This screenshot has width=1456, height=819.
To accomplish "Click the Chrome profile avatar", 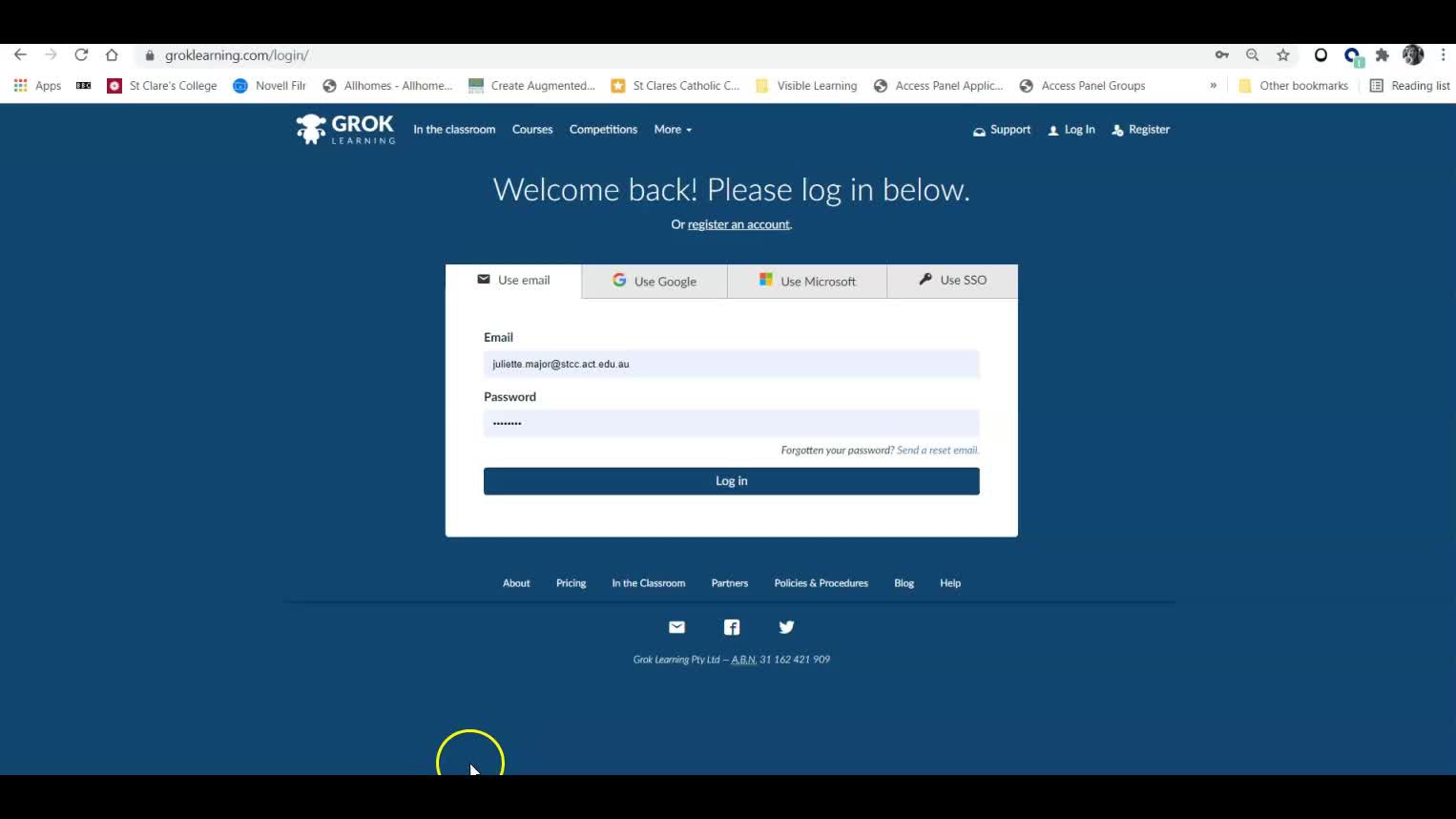I will [x=1412, y=54].
